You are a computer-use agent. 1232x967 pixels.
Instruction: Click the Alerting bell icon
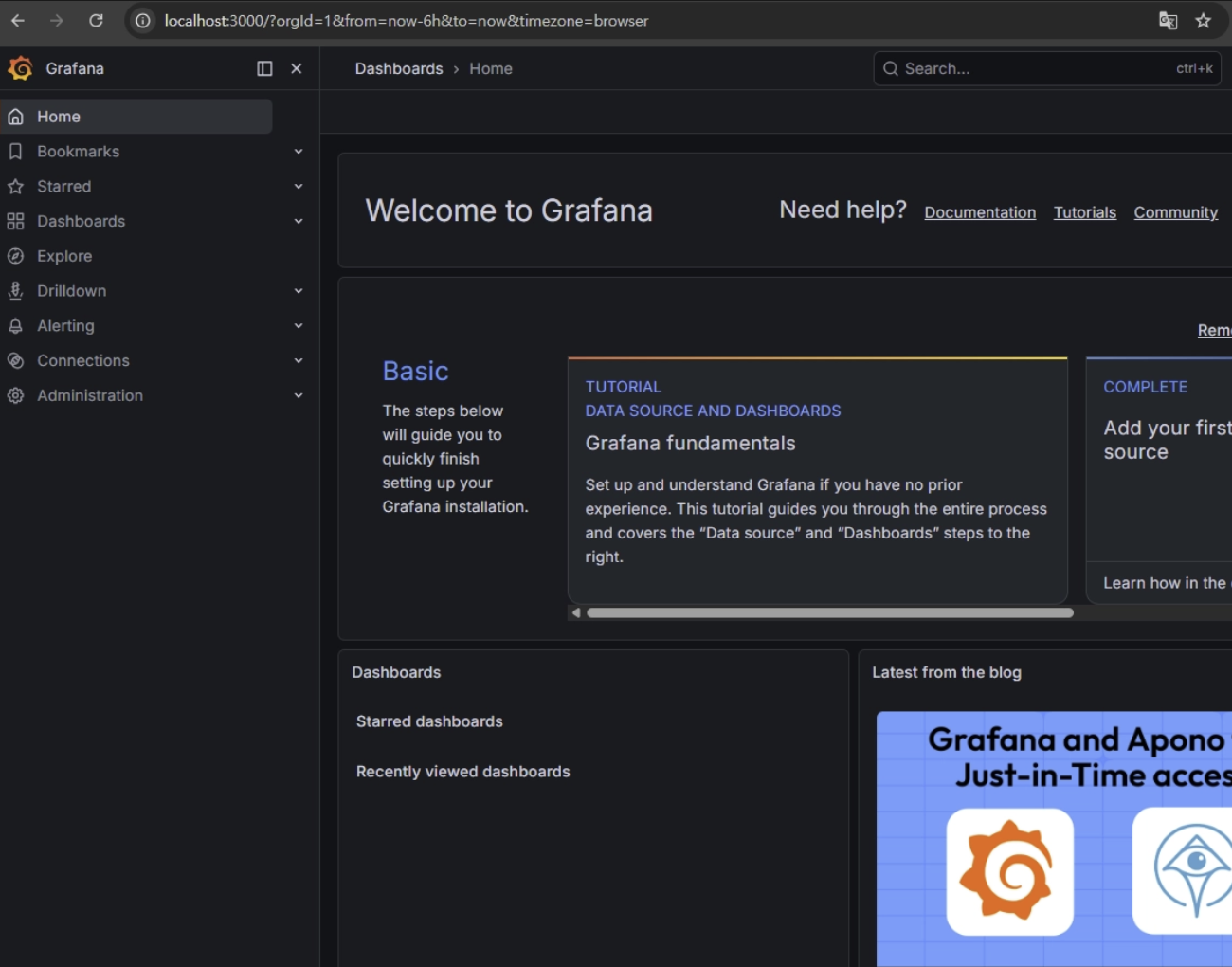coord(16,326)
